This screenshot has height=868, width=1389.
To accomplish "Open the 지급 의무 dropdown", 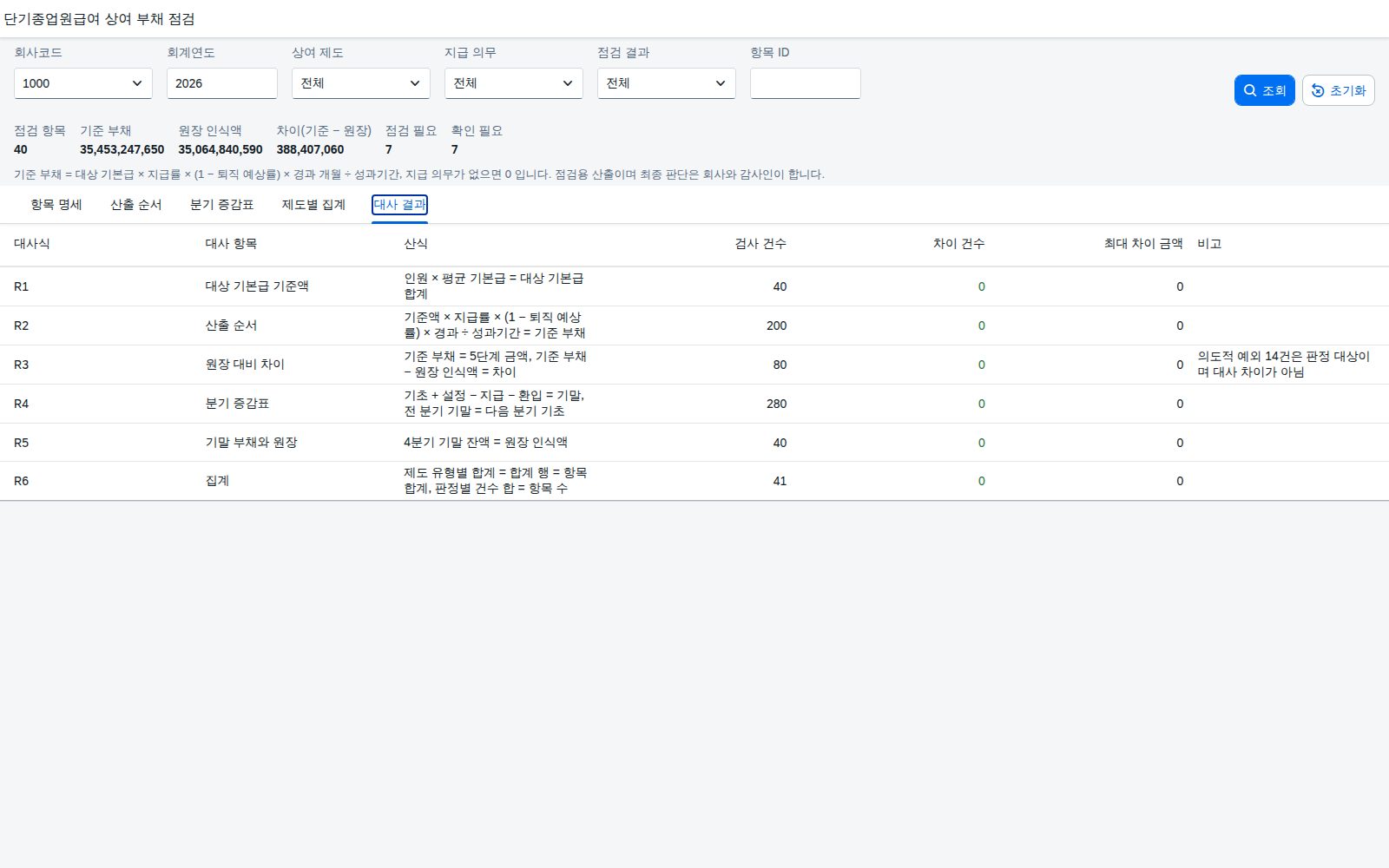I will tap(514, 83).
